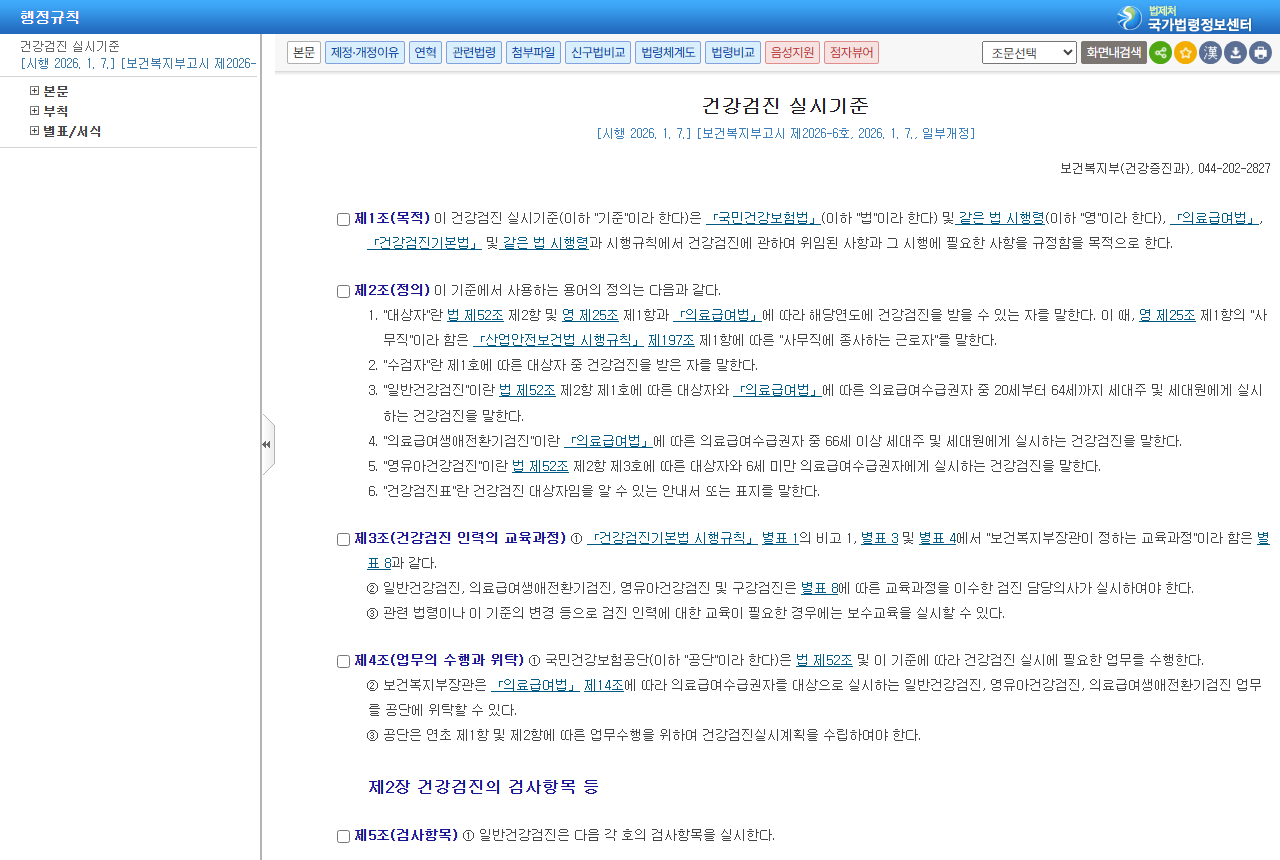The image size is (1280, 860).
Task: Open the 국가법령정보센터 logo home
Action: coord(1184,18)
